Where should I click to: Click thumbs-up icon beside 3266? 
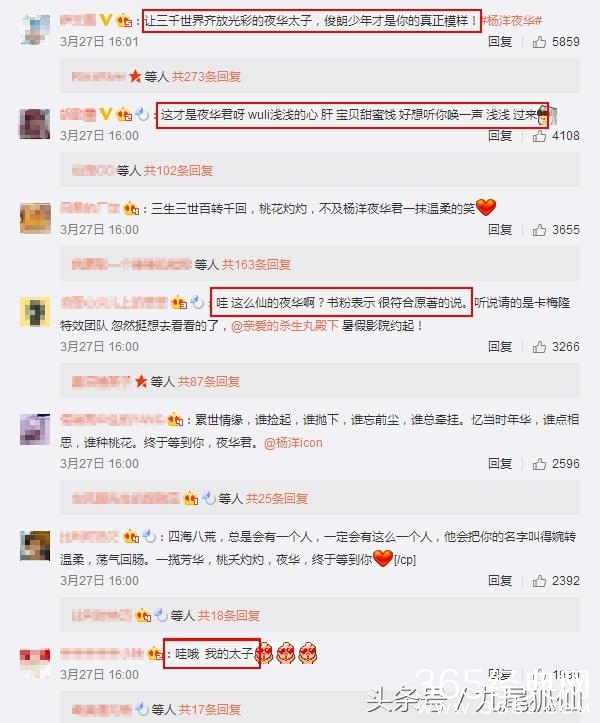(539, 347)
